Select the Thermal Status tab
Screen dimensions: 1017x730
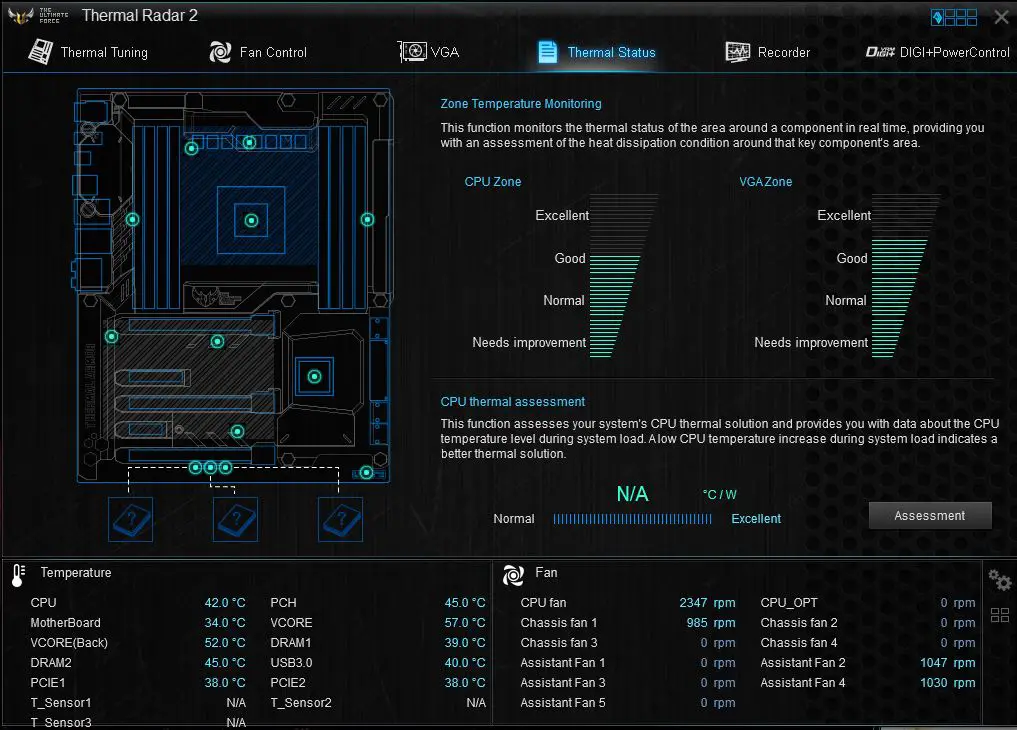click(x=597, y=53)
